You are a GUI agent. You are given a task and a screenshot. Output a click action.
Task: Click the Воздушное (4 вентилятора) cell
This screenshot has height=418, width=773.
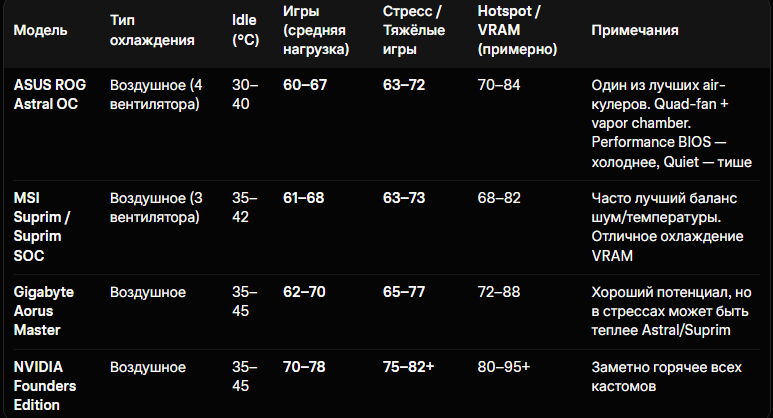(x=156, y=95)
